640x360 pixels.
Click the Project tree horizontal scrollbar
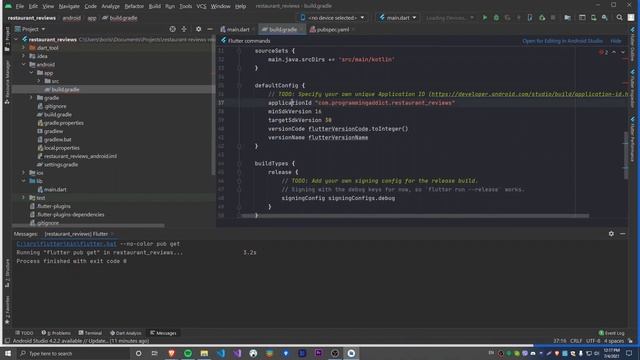[x=88, y=225]
